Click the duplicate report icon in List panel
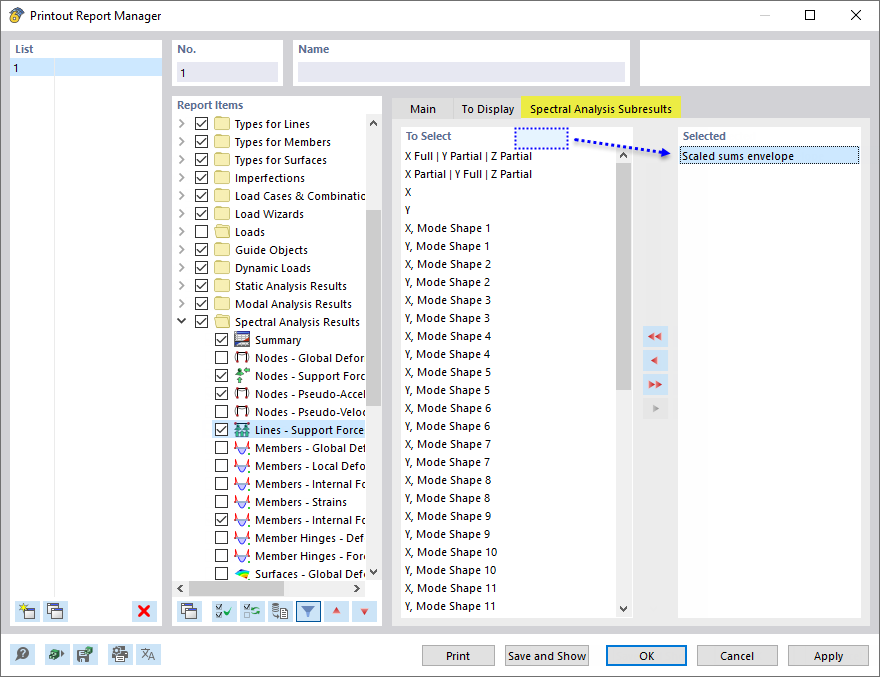 pos(55,611)
